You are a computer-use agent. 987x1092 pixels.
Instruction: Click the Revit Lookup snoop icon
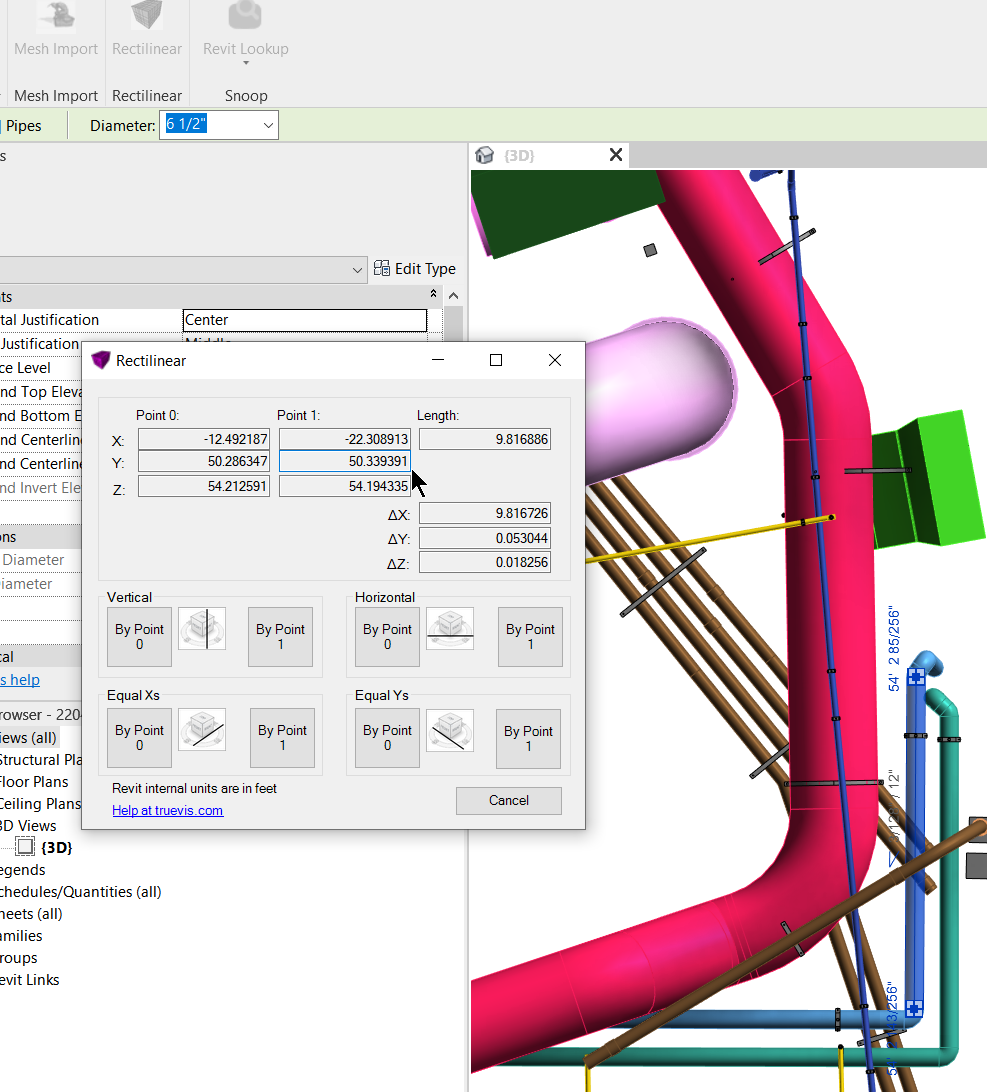[245, 17]
